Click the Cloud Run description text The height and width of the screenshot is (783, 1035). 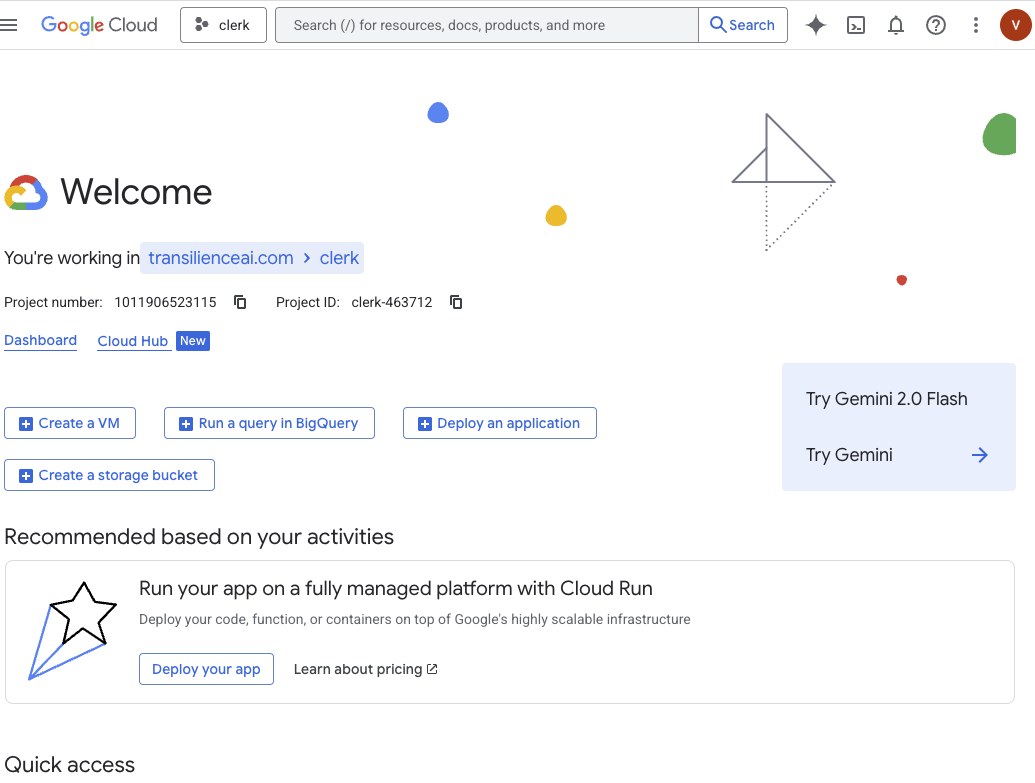(x=415, y=619)
